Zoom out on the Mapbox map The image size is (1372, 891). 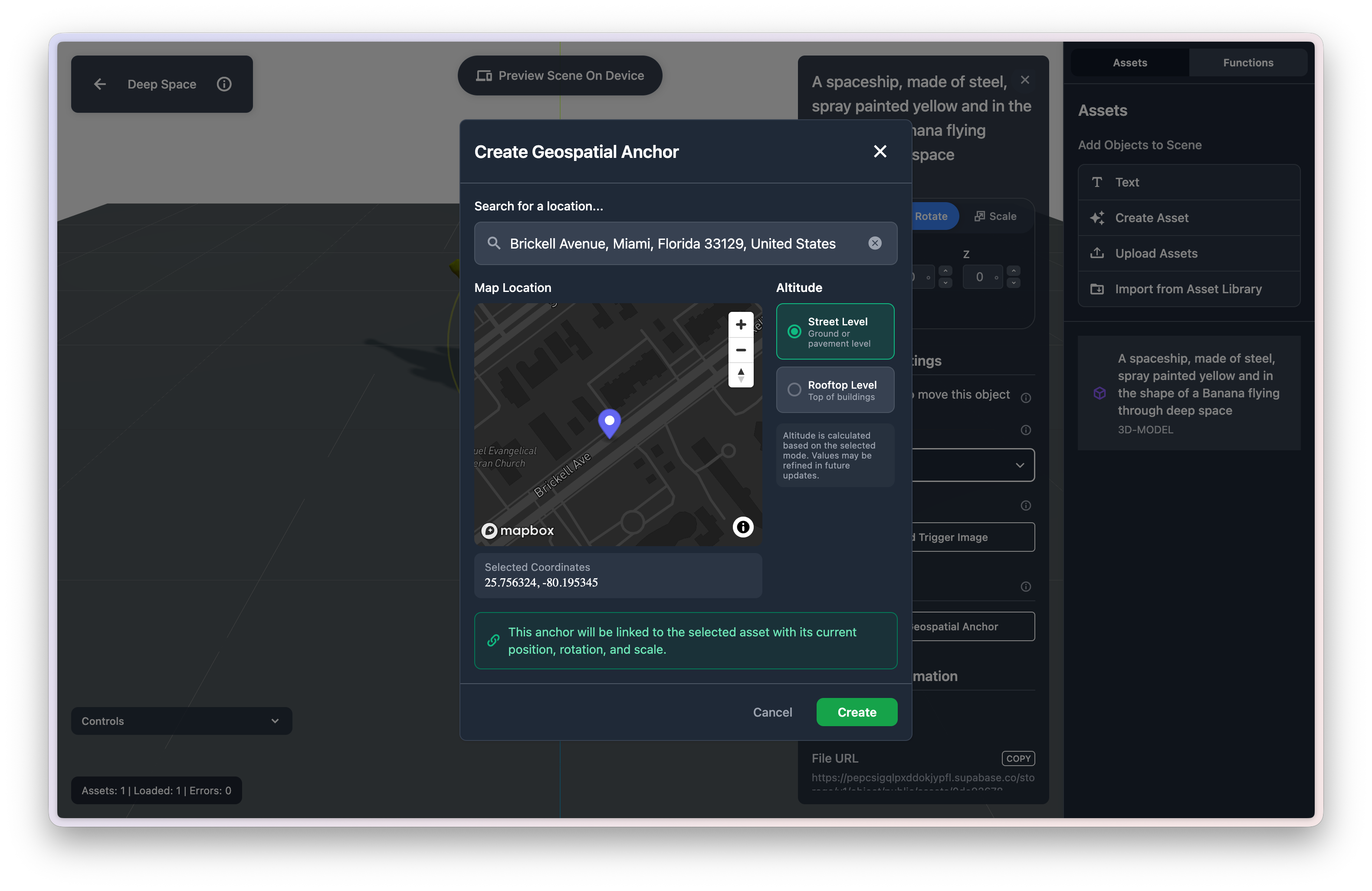(741, 350)
